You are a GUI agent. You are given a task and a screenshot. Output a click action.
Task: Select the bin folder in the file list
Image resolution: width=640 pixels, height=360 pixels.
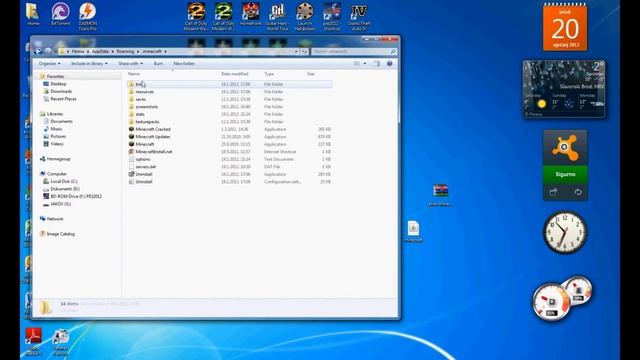(230, 84)
